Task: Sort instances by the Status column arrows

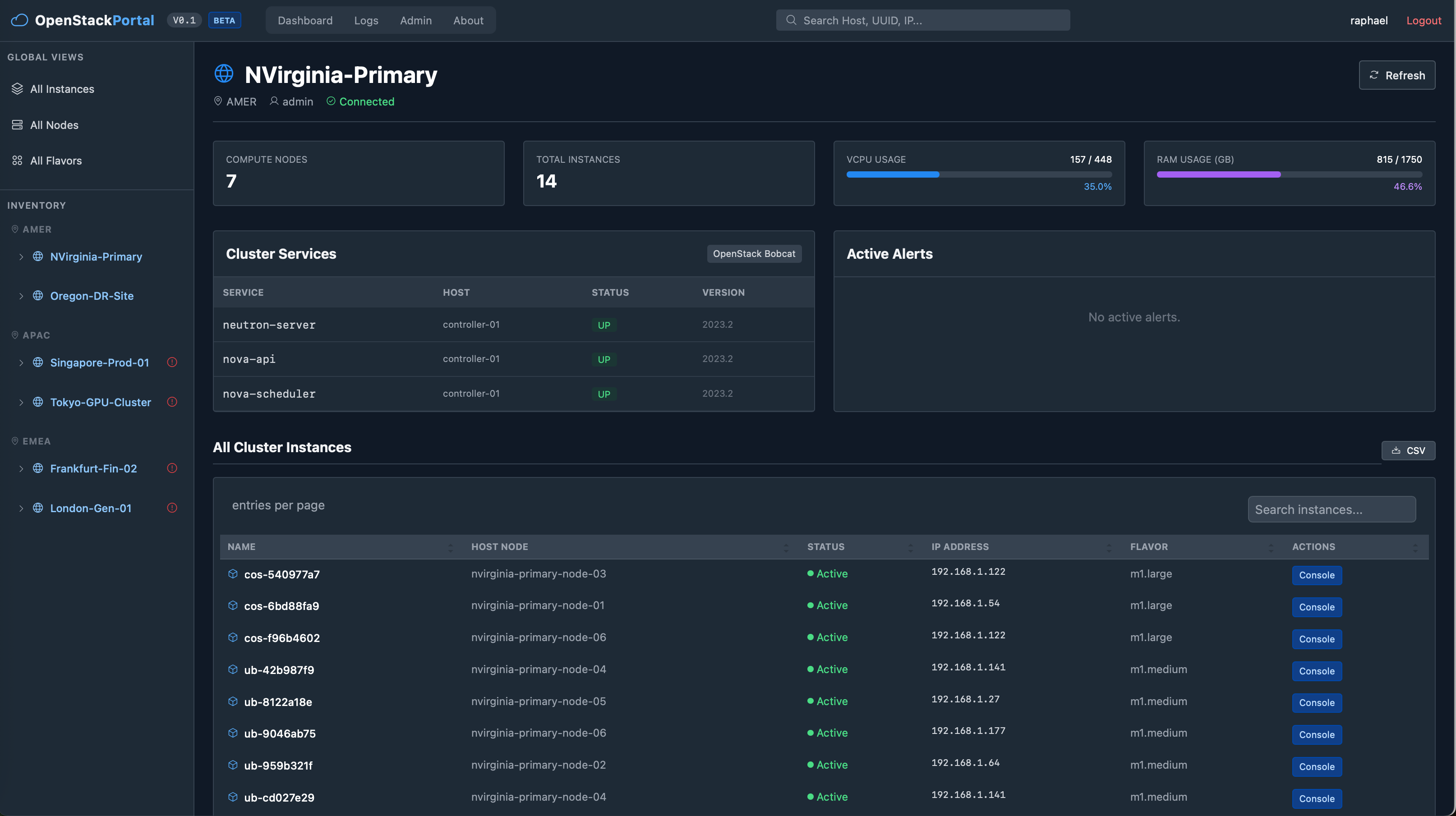Action: [x=911, y=547]
